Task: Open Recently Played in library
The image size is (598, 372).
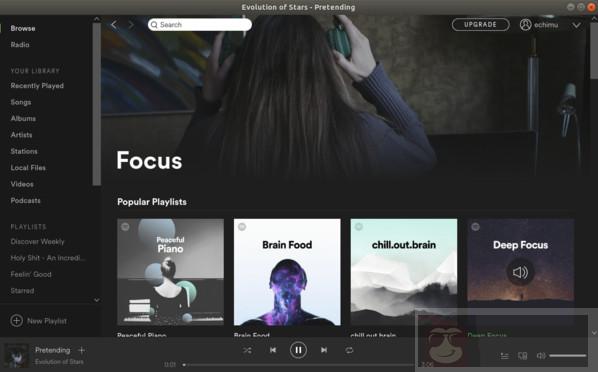Action: pyautogui.click(x=37, y=86)
